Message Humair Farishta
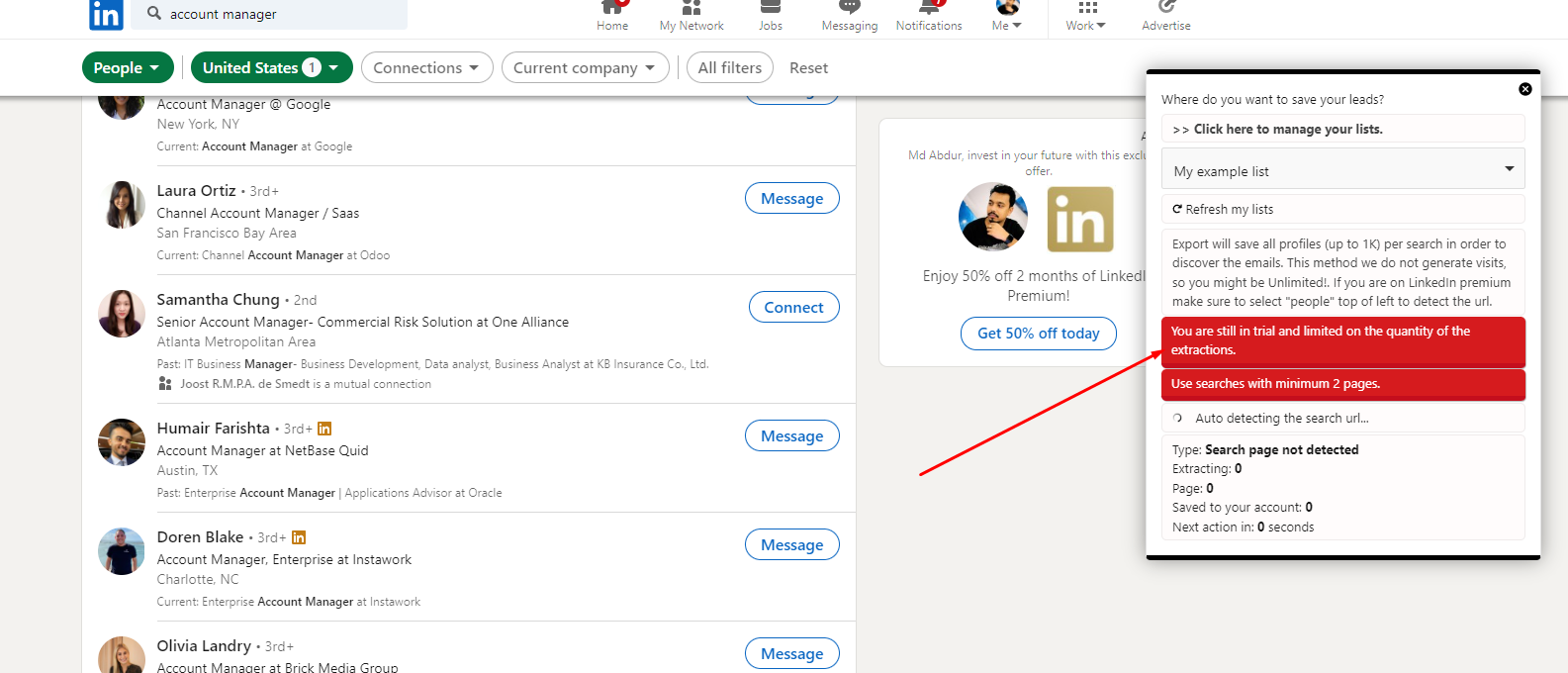Image resolution: width=1568 pixels, height=673 pixels. (792, 435)
